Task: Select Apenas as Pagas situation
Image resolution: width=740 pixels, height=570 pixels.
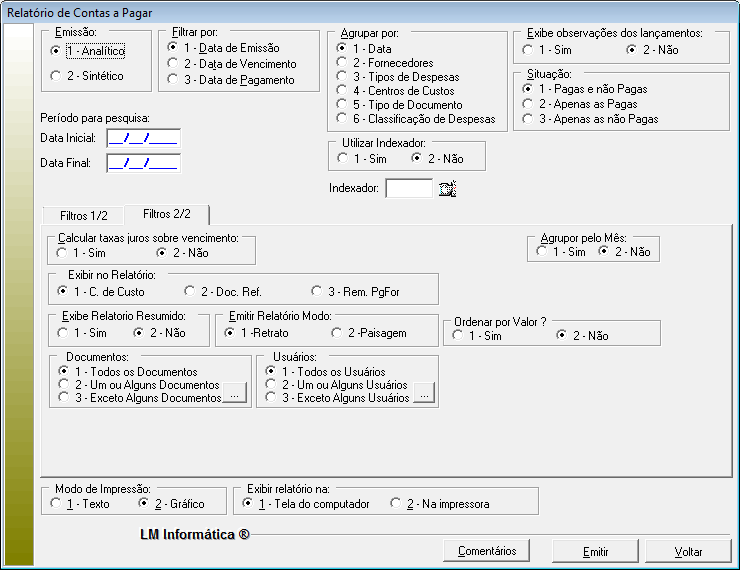Action: [528, 104]
